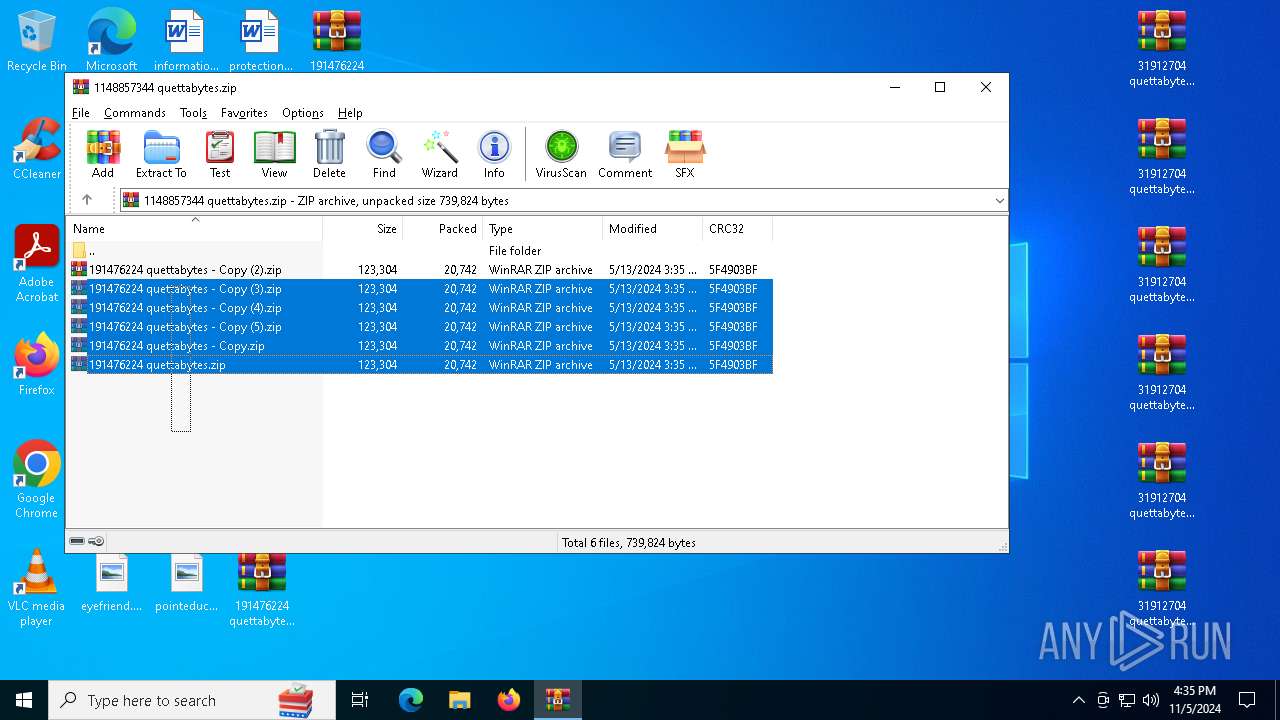Open Microsoft Edge from the taskbar
The width and height of the screenshot is (1280, 720).
point(410,700)
